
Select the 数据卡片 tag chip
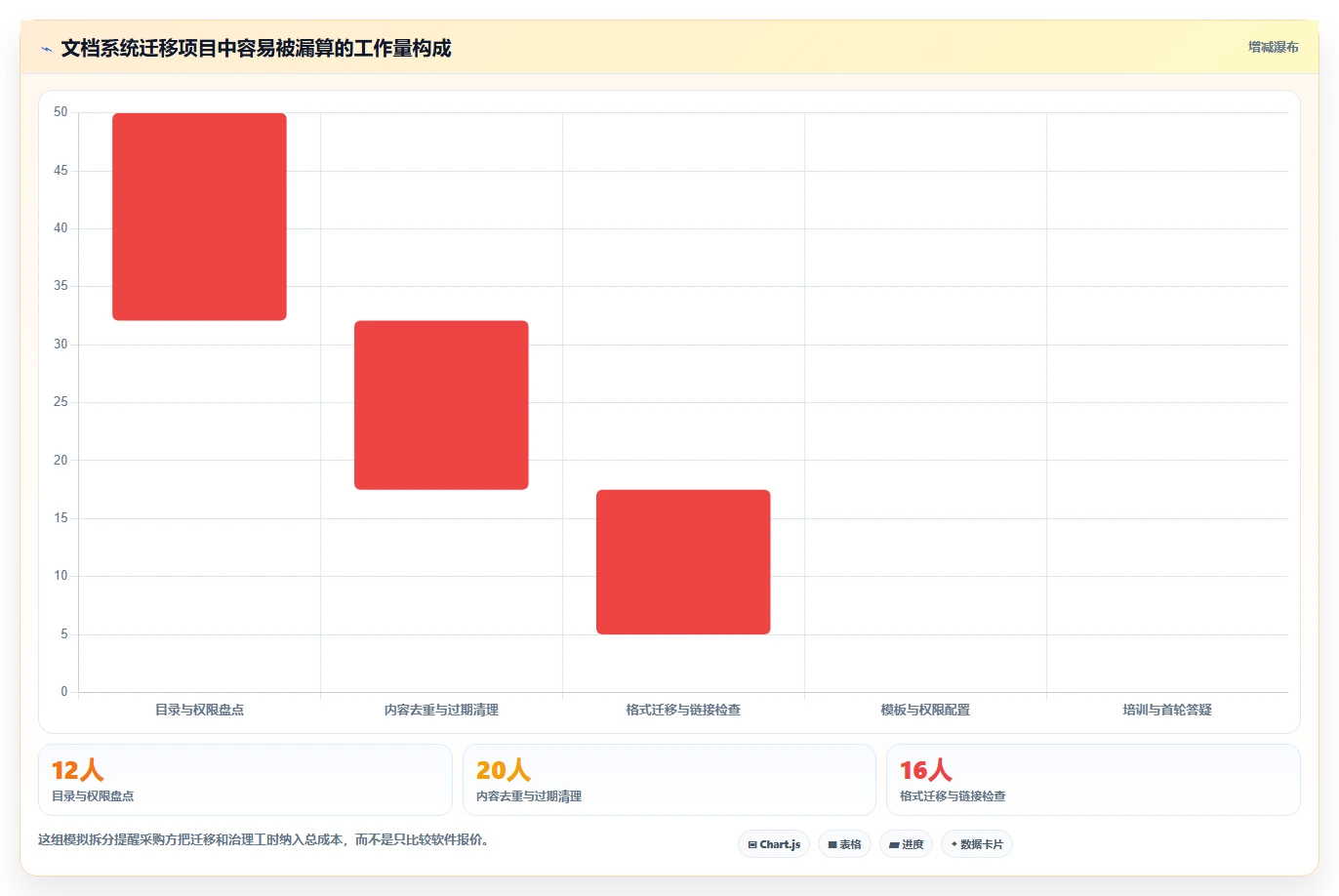click(x=977, y=844)
